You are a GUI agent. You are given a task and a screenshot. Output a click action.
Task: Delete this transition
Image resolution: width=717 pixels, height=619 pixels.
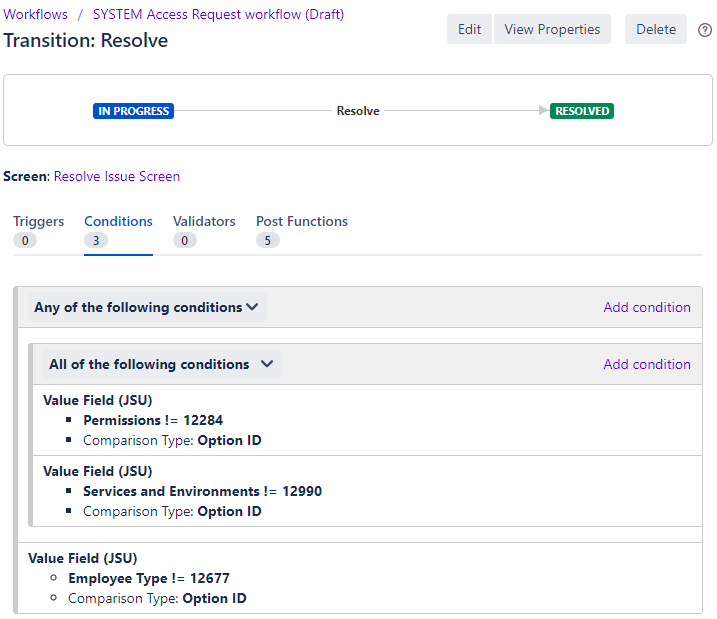[656, 29]
